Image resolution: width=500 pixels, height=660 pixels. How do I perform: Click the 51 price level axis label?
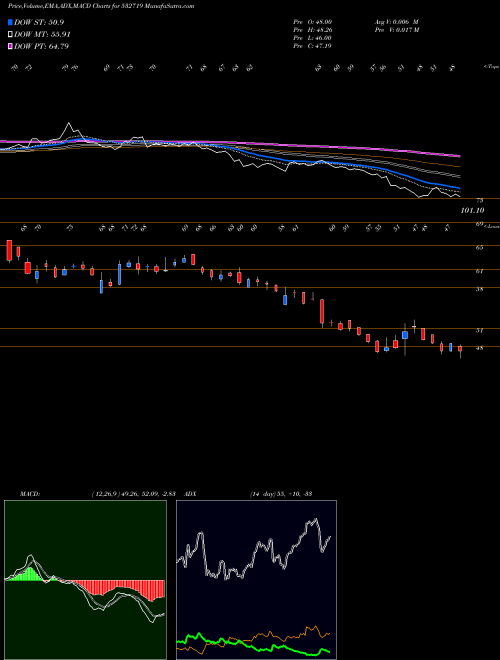(479, 331)
